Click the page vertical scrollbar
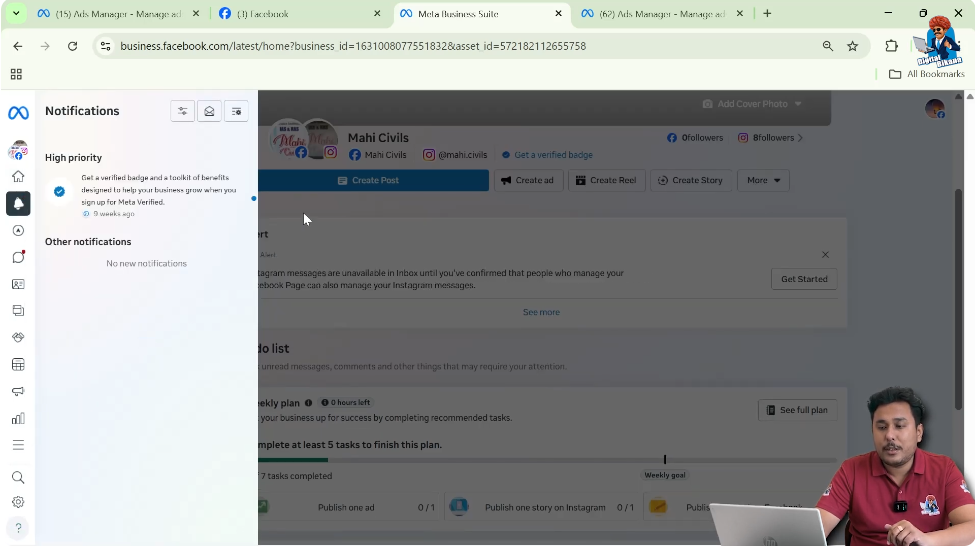Screen dimensions: 975x547 pos(958,298)
